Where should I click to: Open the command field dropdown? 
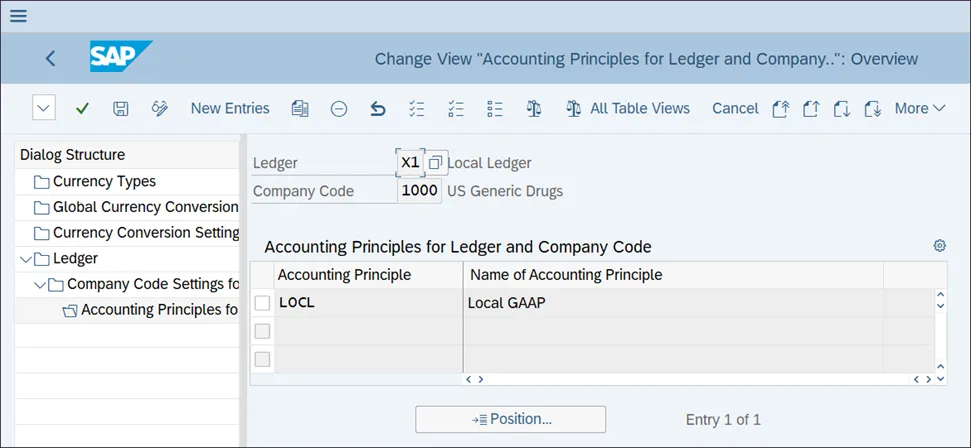point(43,108)
